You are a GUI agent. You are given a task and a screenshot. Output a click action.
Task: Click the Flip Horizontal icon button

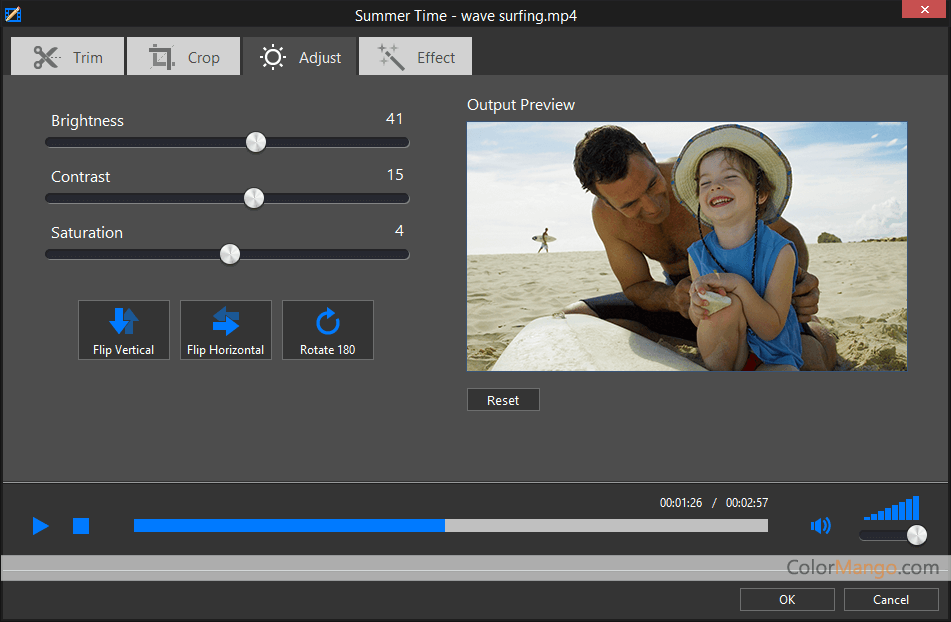pyautogui.click(x=226, y=330)
